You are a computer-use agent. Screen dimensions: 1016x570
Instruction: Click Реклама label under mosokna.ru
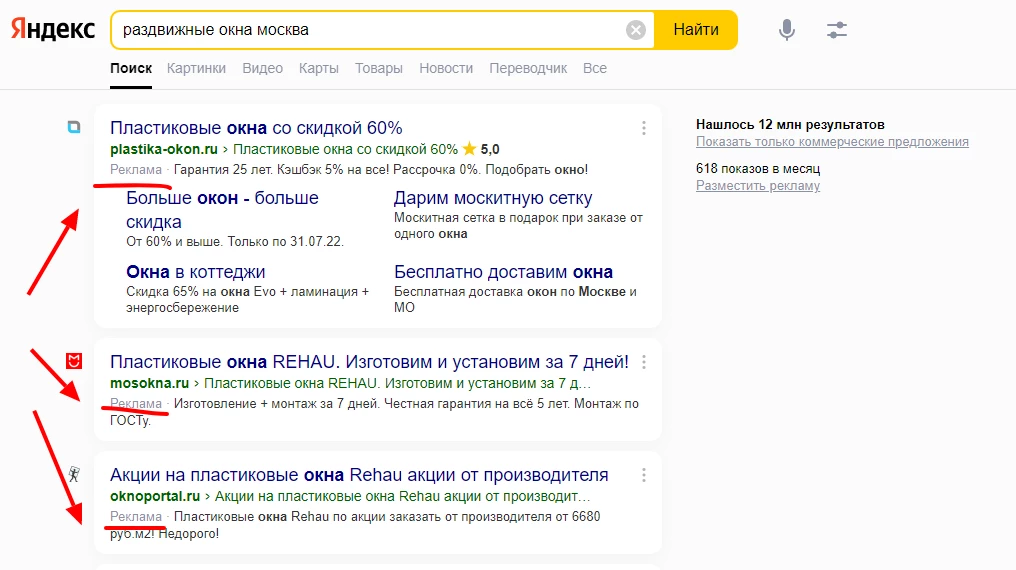click(x=135, y=403)
